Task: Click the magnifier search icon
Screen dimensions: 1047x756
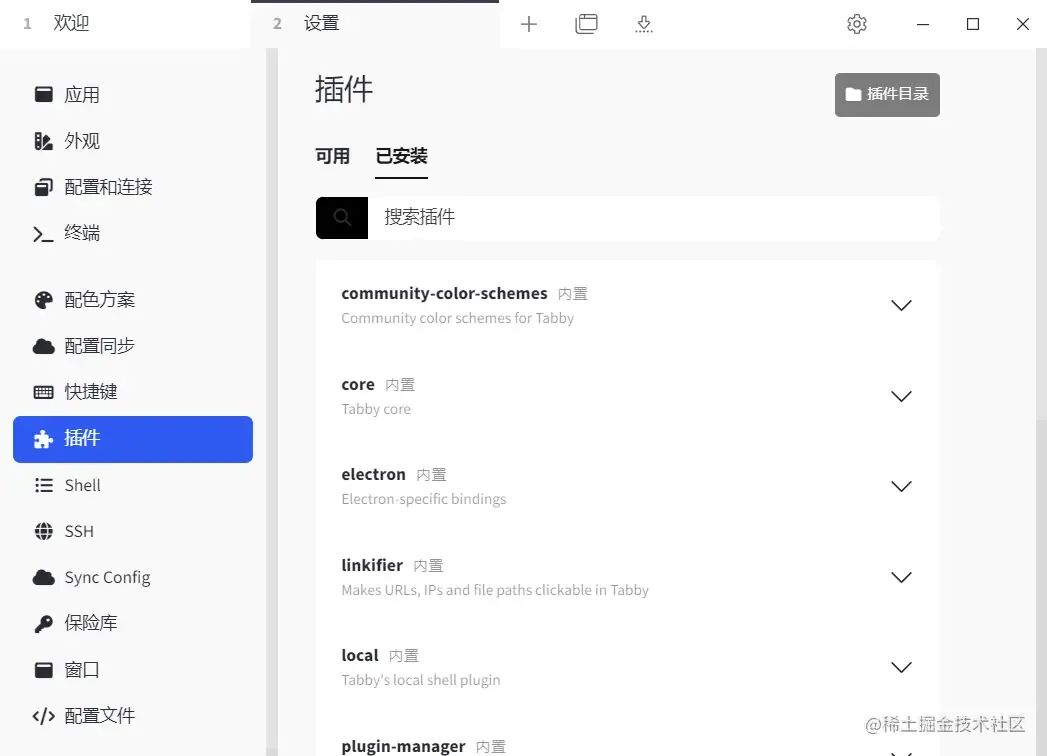Action: coord(342,218)
